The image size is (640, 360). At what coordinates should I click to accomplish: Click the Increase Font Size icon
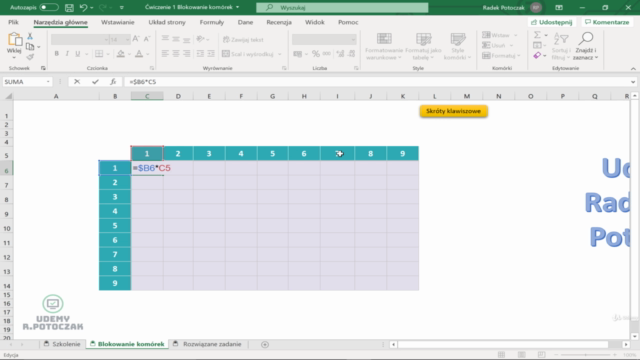click(x=136, y=39)
